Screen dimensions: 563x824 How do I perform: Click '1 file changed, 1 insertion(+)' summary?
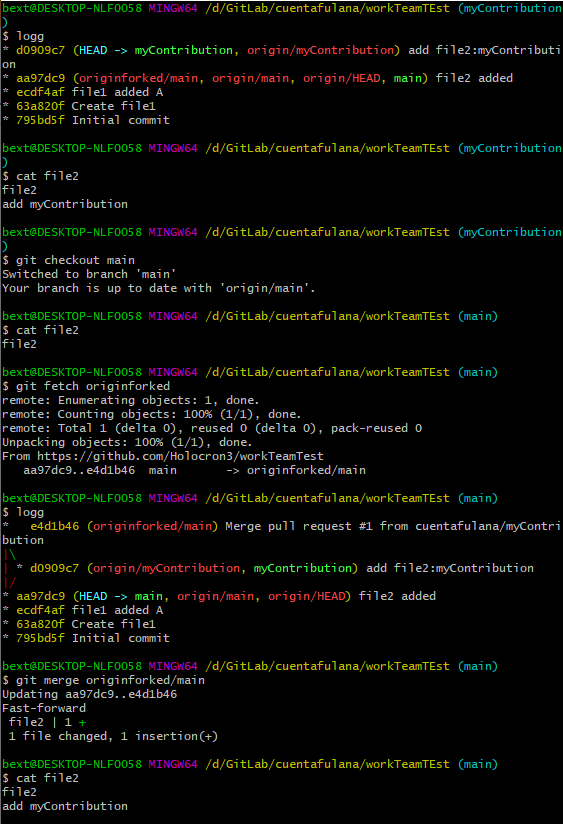pos(113,736)
